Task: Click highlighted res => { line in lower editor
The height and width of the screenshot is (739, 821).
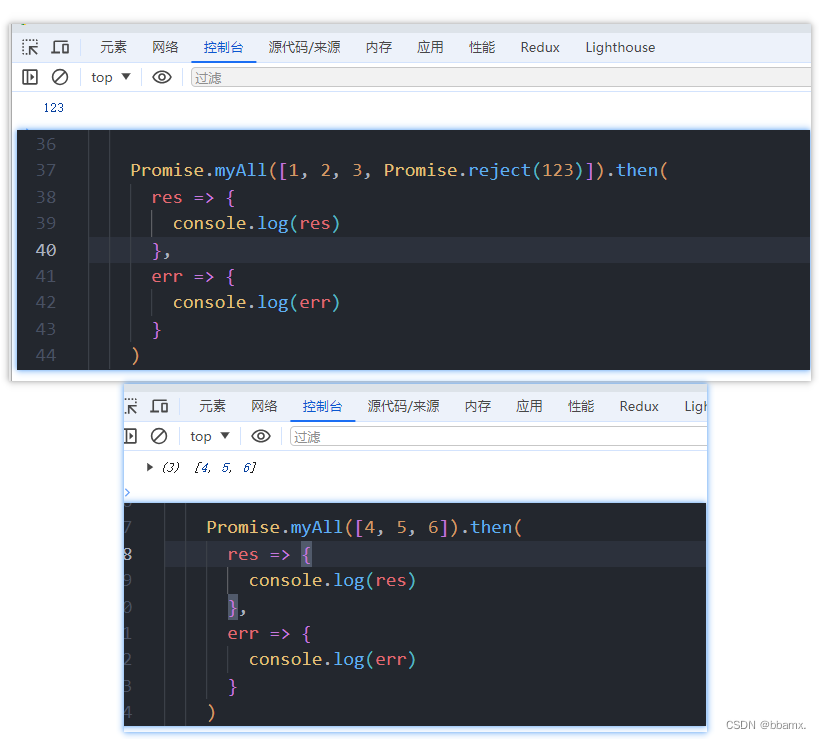Action: [x=270, y=555]
